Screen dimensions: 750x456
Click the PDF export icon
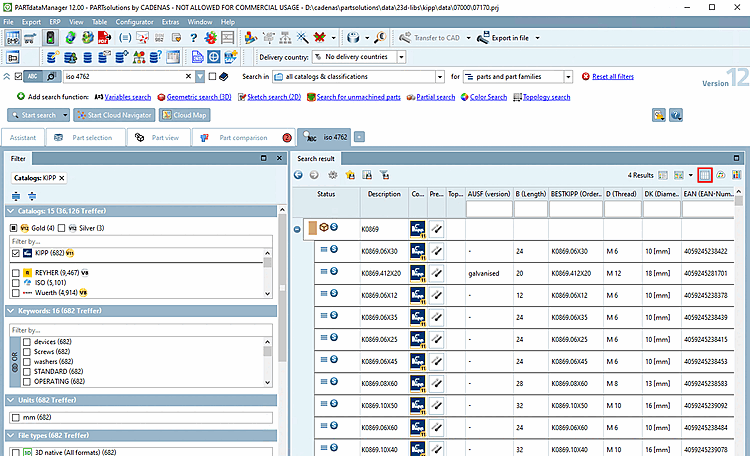click(x=104, y=37)
